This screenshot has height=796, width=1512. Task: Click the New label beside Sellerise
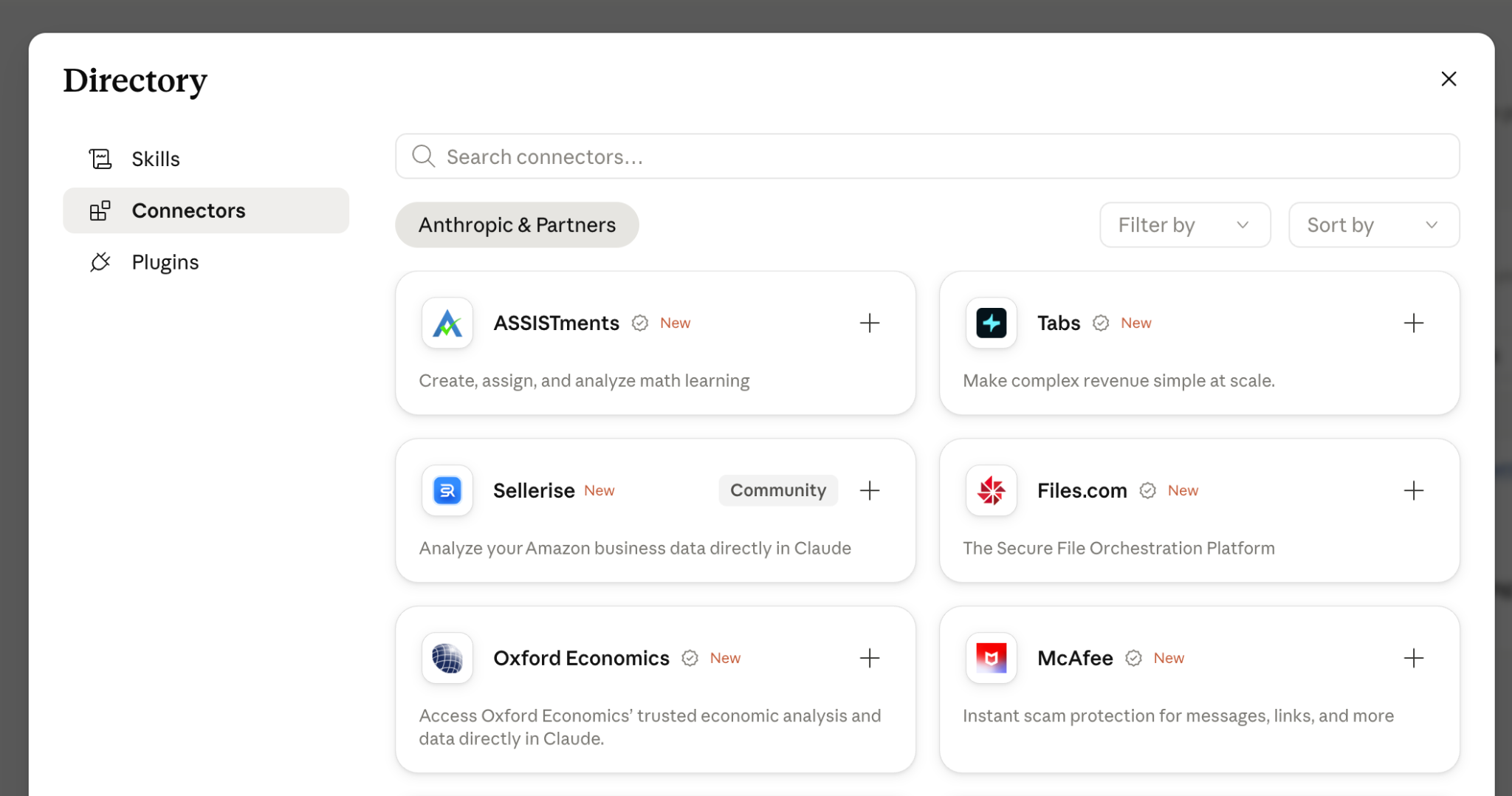coord(599,490)
